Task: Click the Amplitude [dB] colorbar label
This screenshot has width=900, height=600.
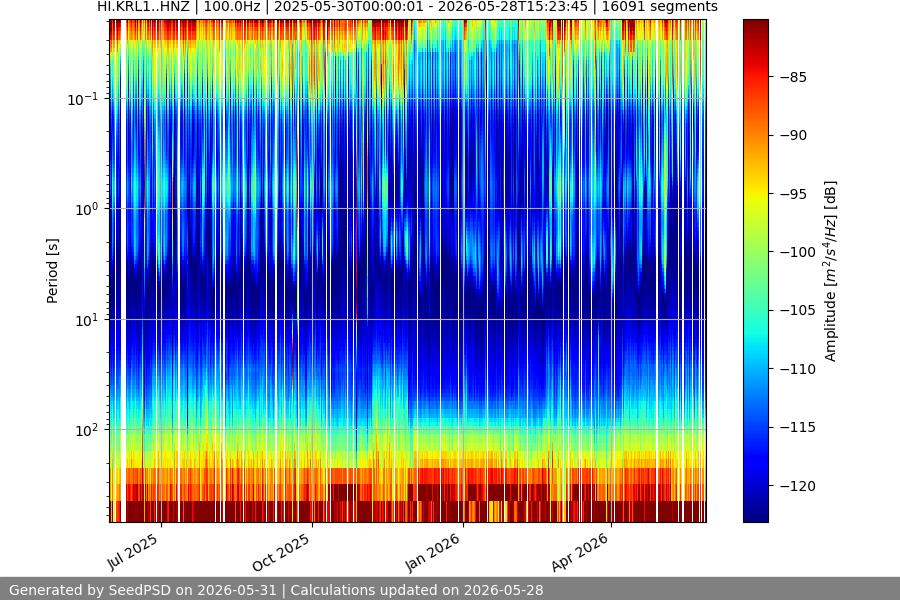Action: click(x=831, y=271)
